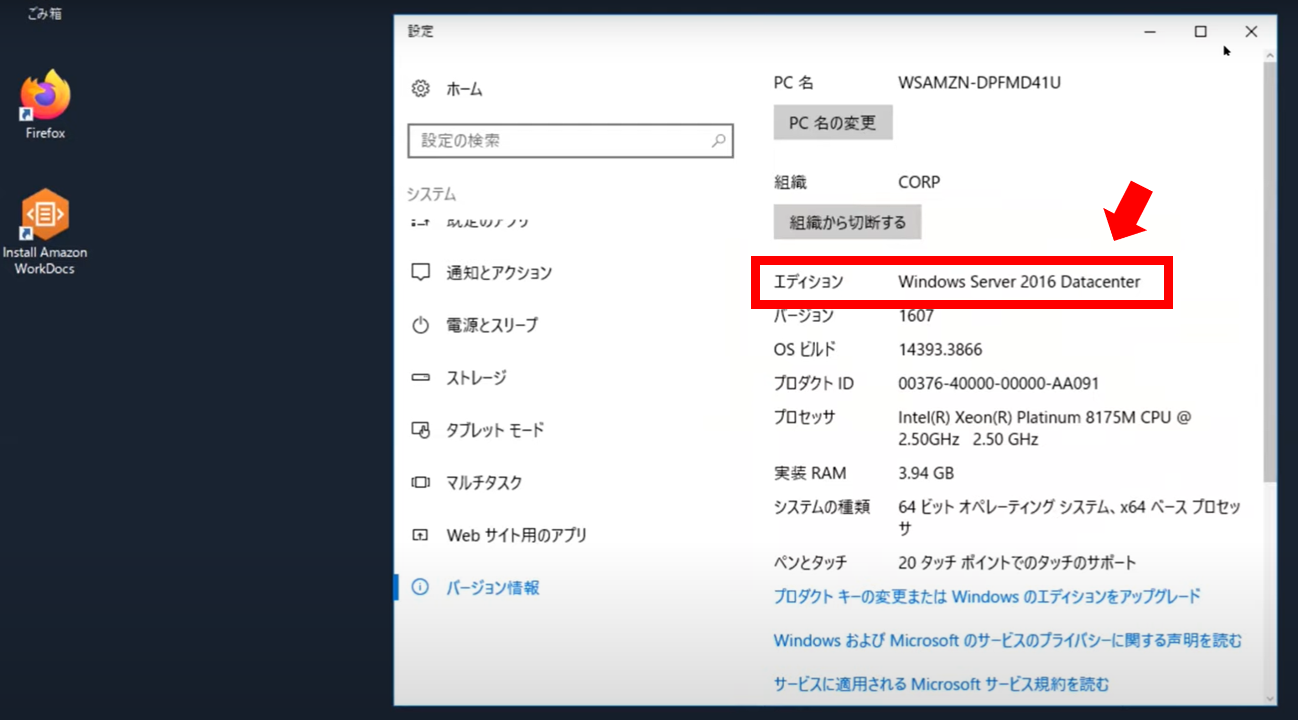1298x720 pixels.
Task: Click the Tablet mode icon
Action: click(421, 430)
